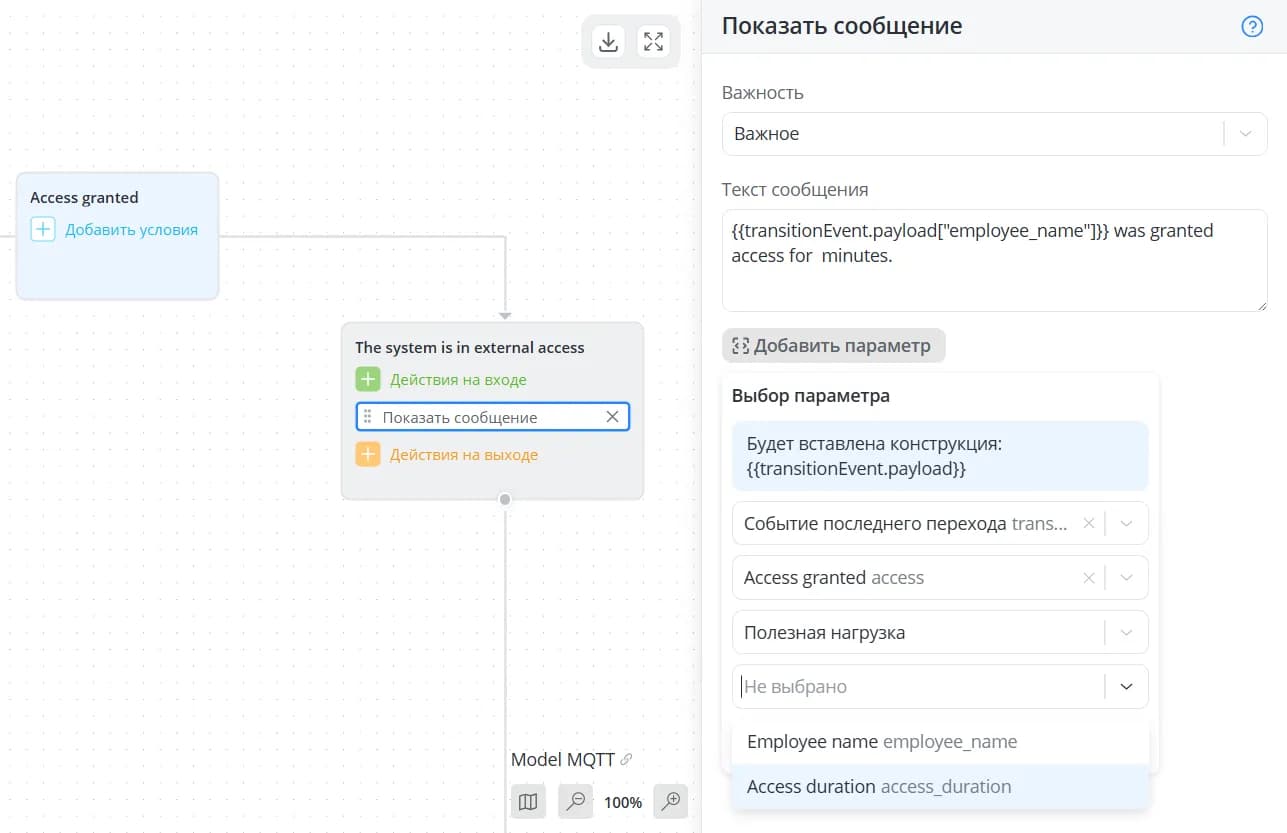This screenshot has height=833, width=1287.
Task: Expand the Полезная нагрузка dropdown
Action: click(1127, 633)
